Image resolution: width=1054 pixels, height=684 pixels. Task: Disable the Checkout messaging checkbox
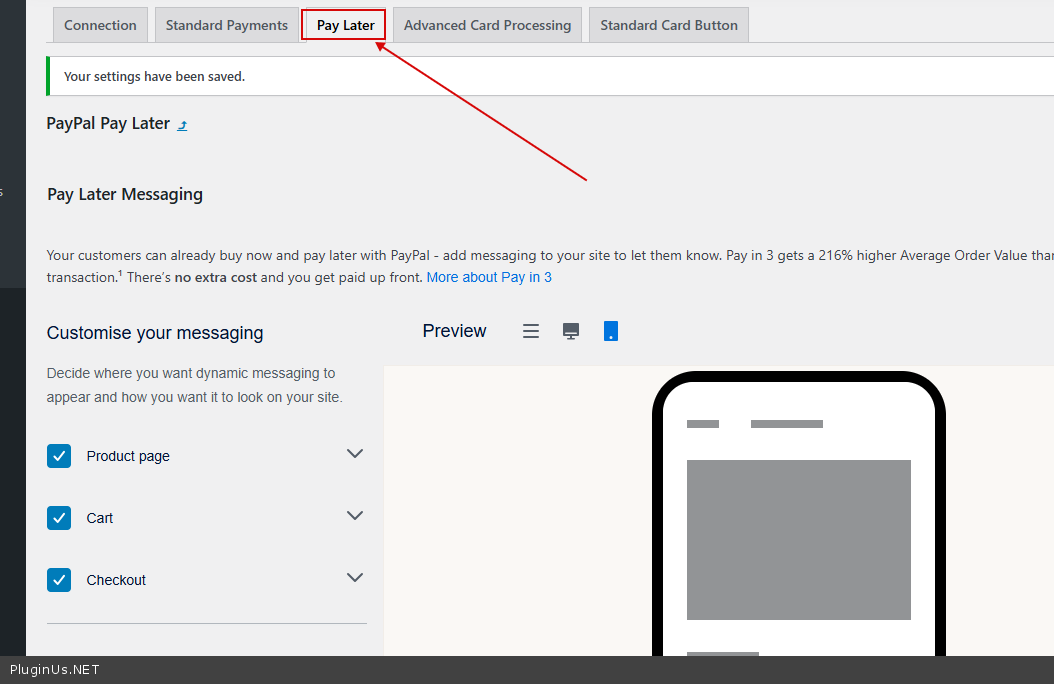59,580
